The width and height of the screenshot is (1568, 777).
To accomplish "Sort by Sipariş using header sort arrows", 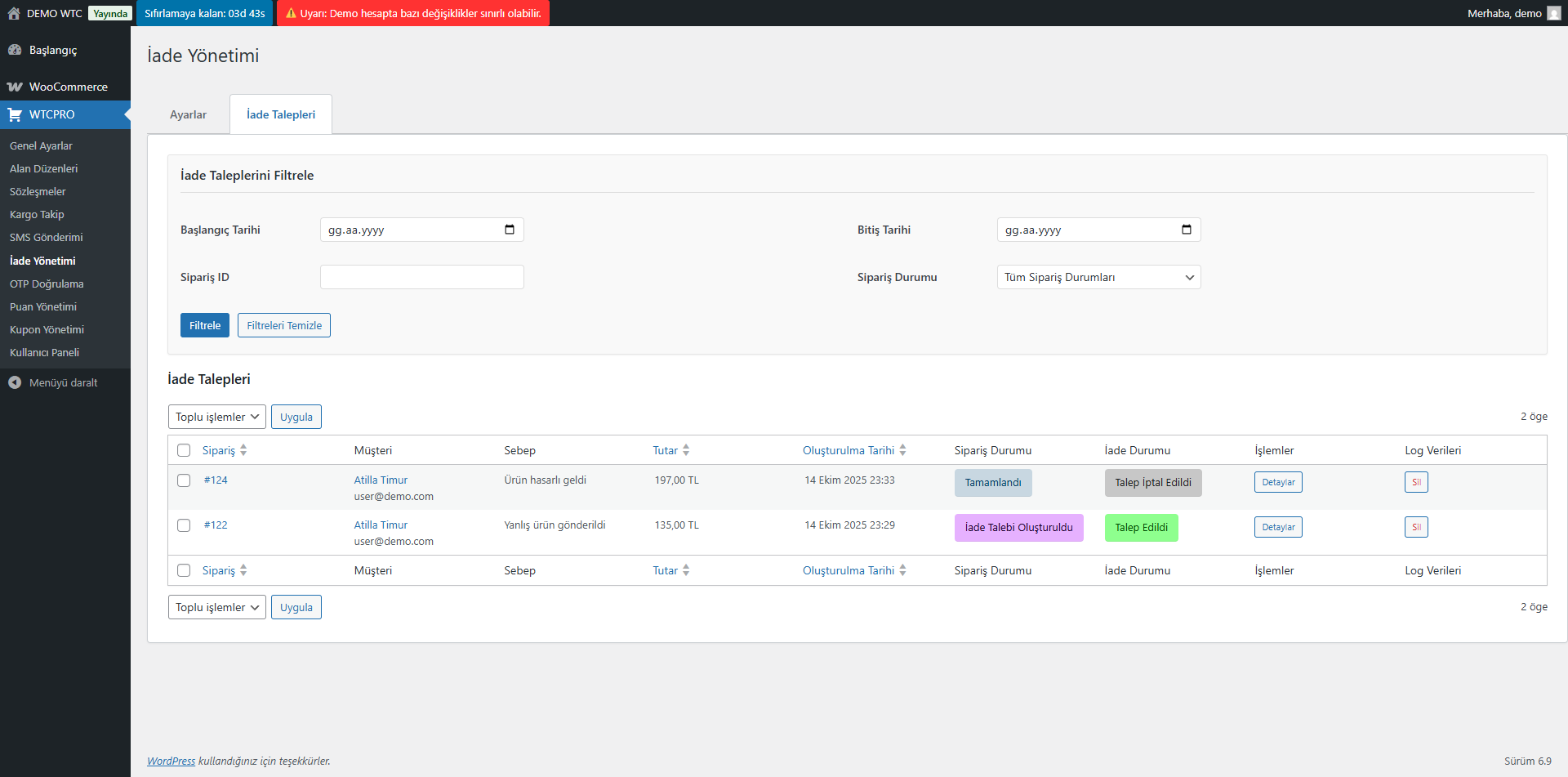I will [x=243, y=450].
